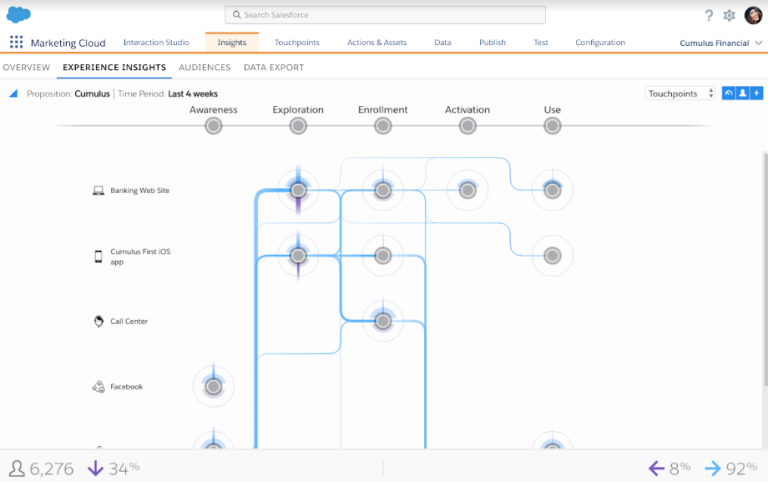Open the Touchpoints dropdown selector
Screen dimensions: 768x482
pyautogui.click(x=681, y=93)
